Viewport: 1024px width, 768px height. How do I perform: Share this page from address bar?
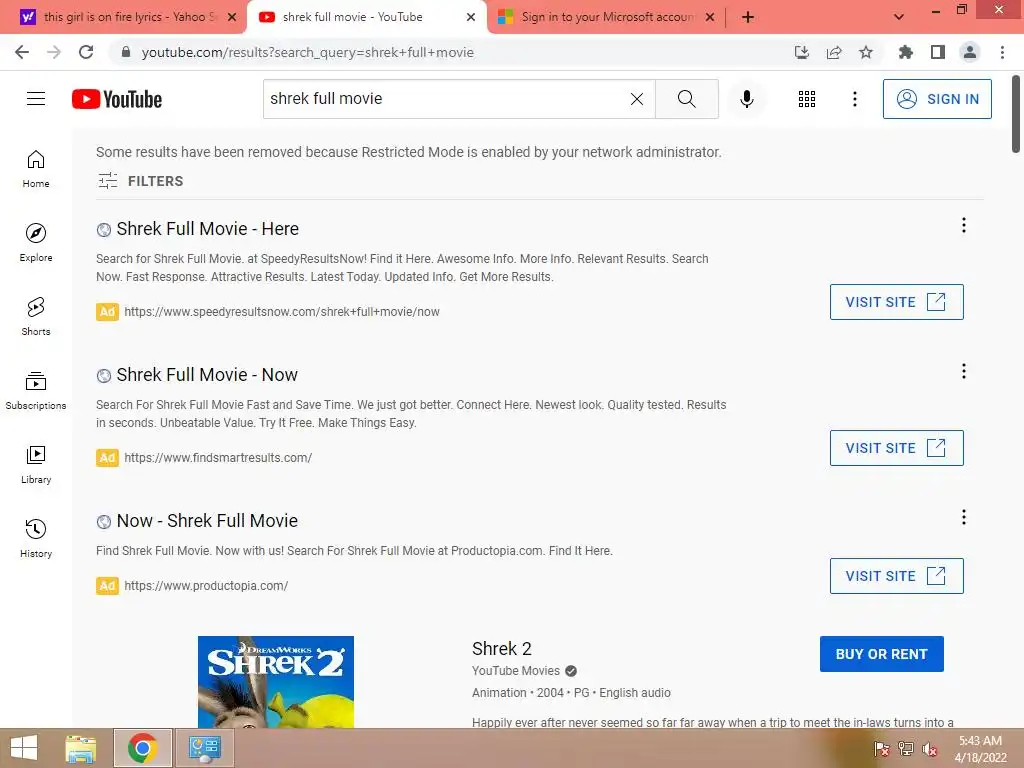pyautogui.click(x=834, y=52)
